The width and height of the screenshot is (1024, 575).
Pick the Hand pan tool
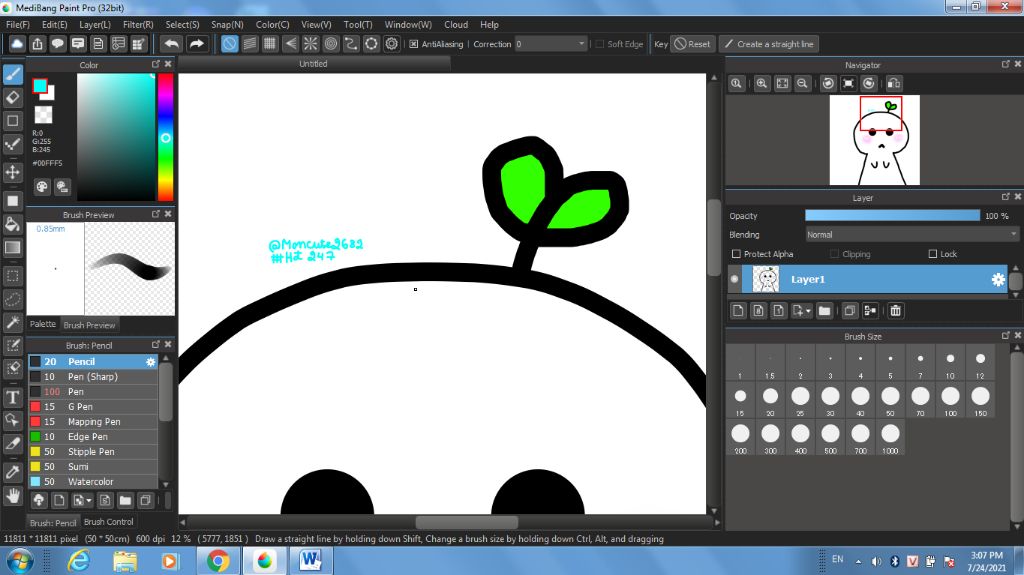[x=13, y=495]
